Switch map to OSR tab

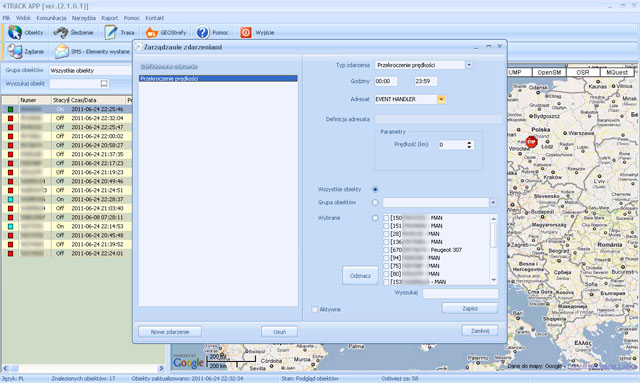583,72
